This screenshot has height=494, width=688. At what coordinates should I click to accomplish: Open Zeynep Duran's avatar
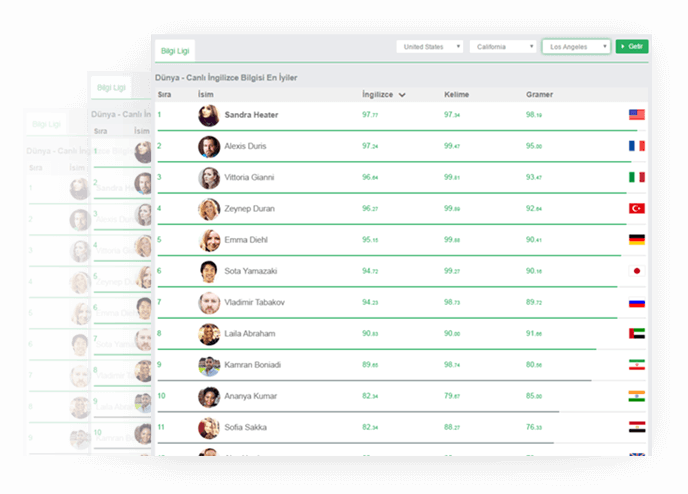(209, 209)
